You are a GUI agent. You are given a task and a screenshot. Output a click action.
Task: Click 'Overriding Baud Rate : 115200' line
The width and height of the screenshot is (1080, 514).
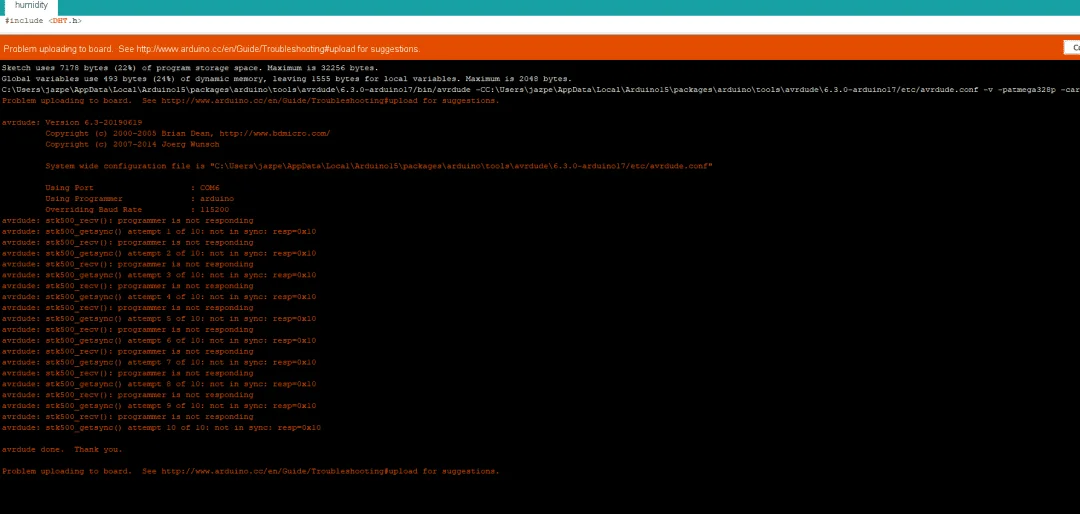137,209
